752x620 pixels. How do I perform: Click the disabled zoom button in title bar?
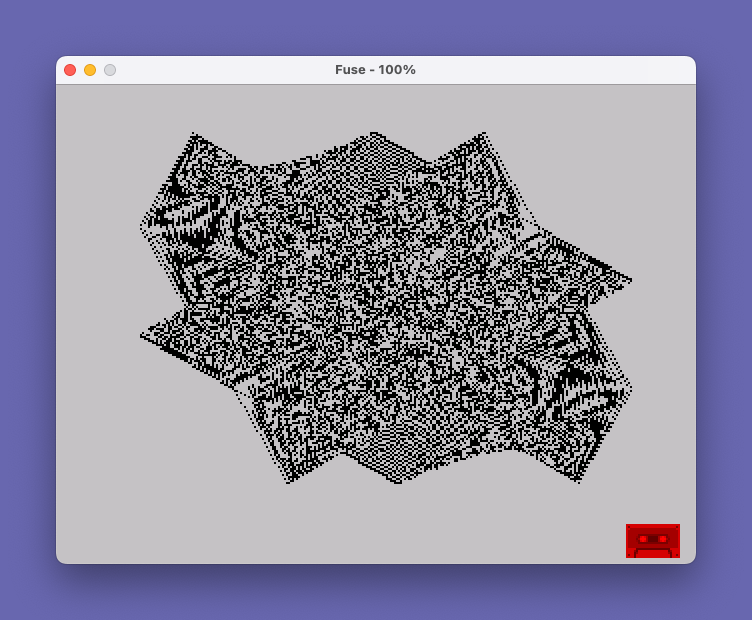click(110, 70)
